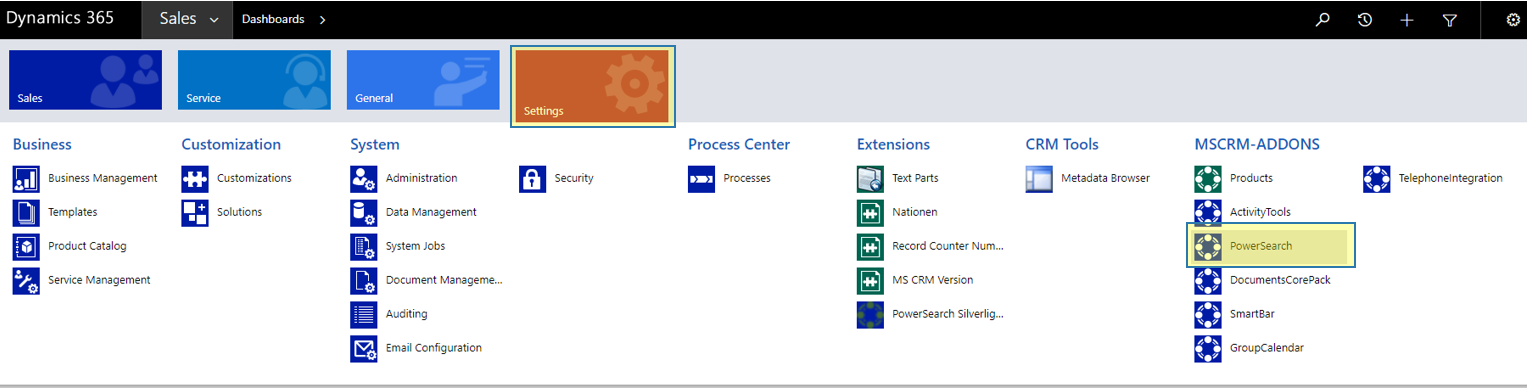Screen dimensions: 1527x388
Task: Open the Processes link
Action: [x=747, y=178]
